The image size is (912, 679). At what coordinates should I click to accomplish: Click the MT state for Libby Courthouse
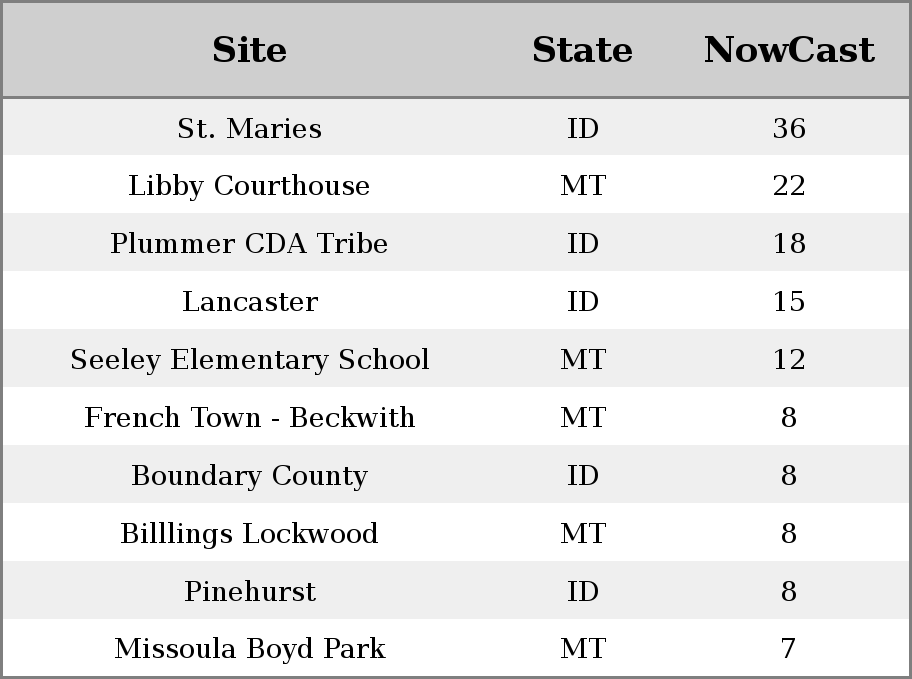(583, 186)
